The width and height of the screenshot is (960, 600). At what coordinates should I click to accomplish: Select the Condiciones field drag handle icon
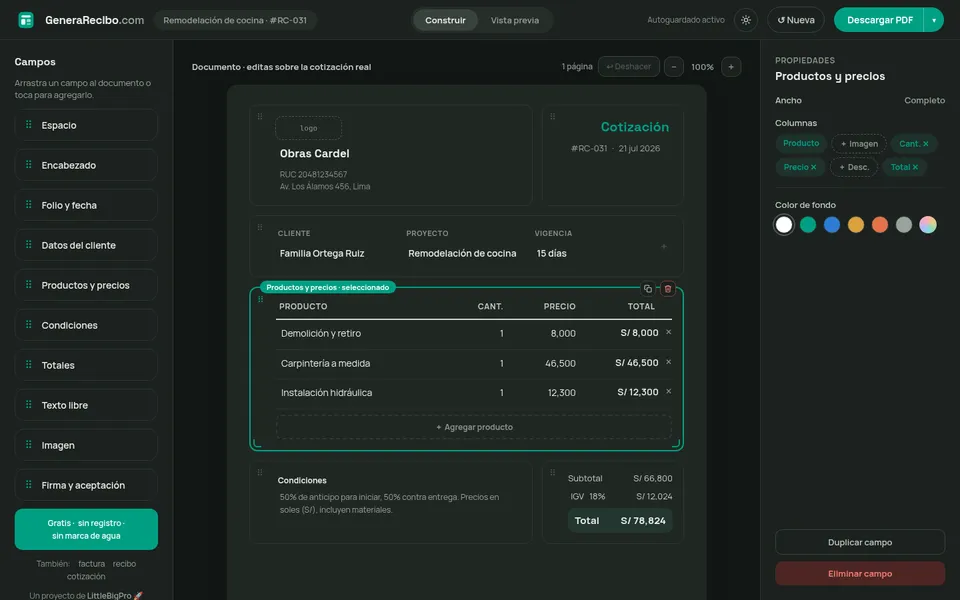pos(28,324)
